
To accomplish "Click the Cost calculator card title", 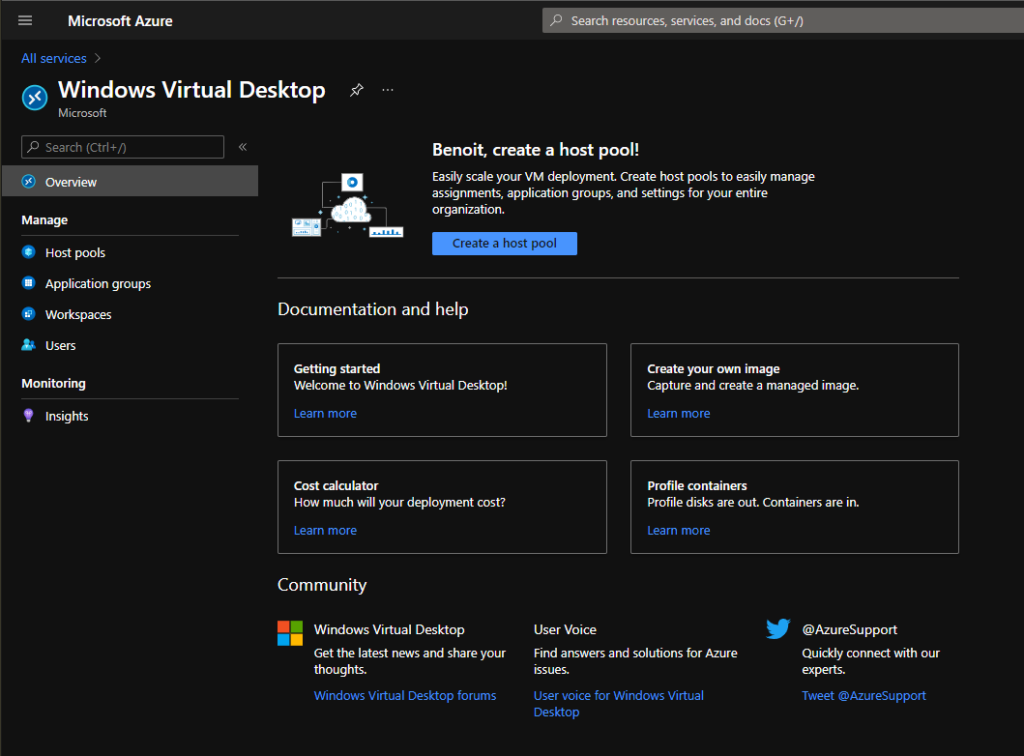I will click(336, 486).
